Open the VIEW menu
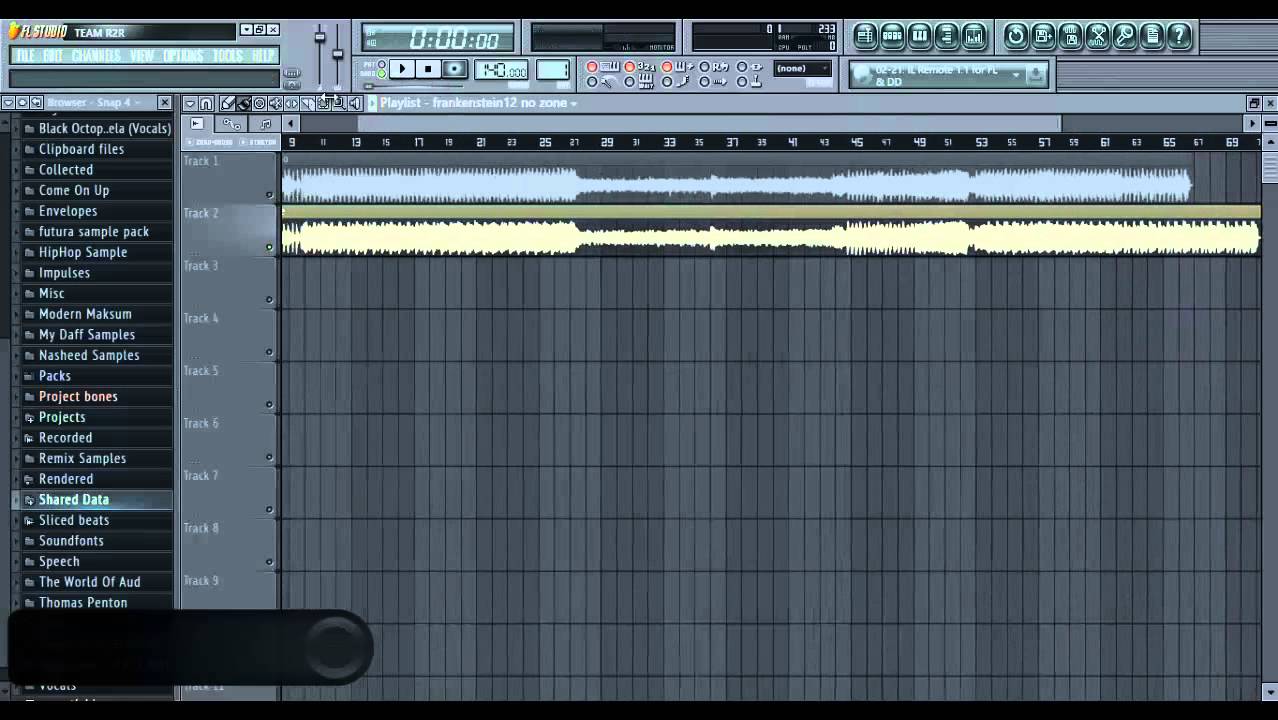Viewport: 1278px width, 720px height. tap(142, 56)
